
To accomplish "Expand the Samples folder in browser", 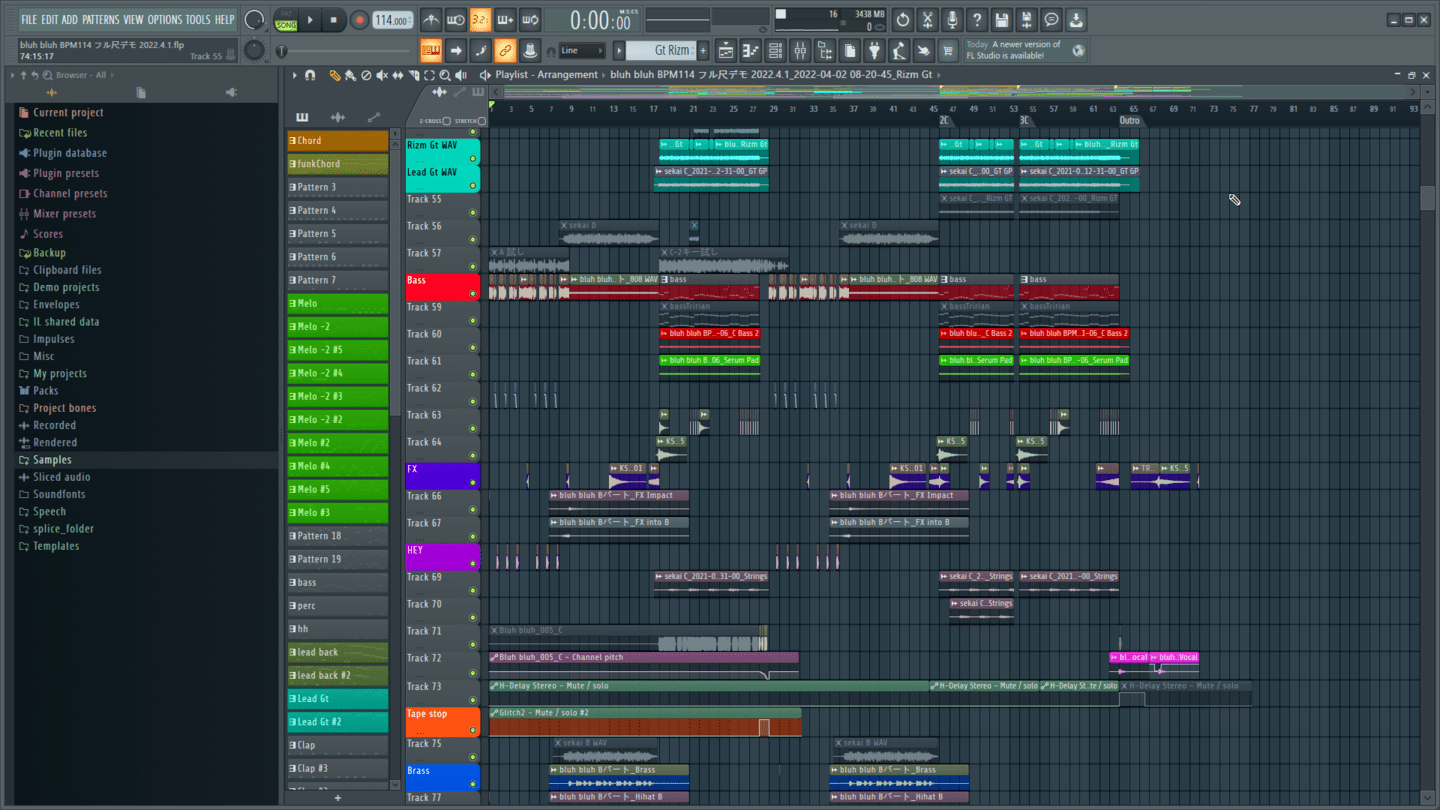I will [52, 460].
